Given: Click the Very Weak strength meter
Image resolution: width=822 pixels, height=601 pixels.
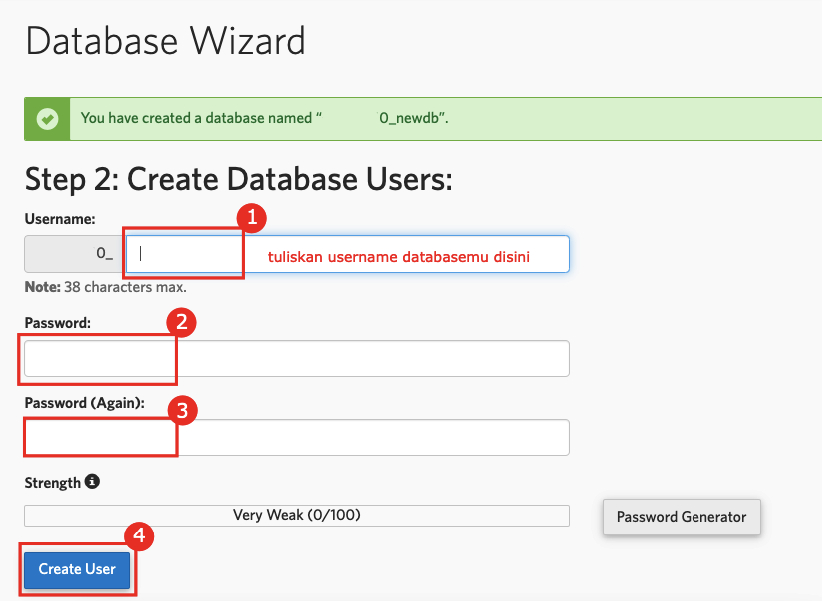Looking at the screenshot, I should [297, 516].
